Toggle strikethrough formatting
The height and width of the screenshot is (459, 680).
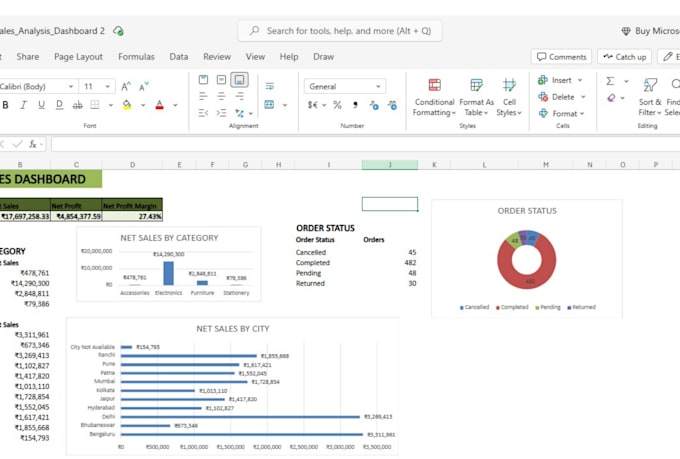77,105
